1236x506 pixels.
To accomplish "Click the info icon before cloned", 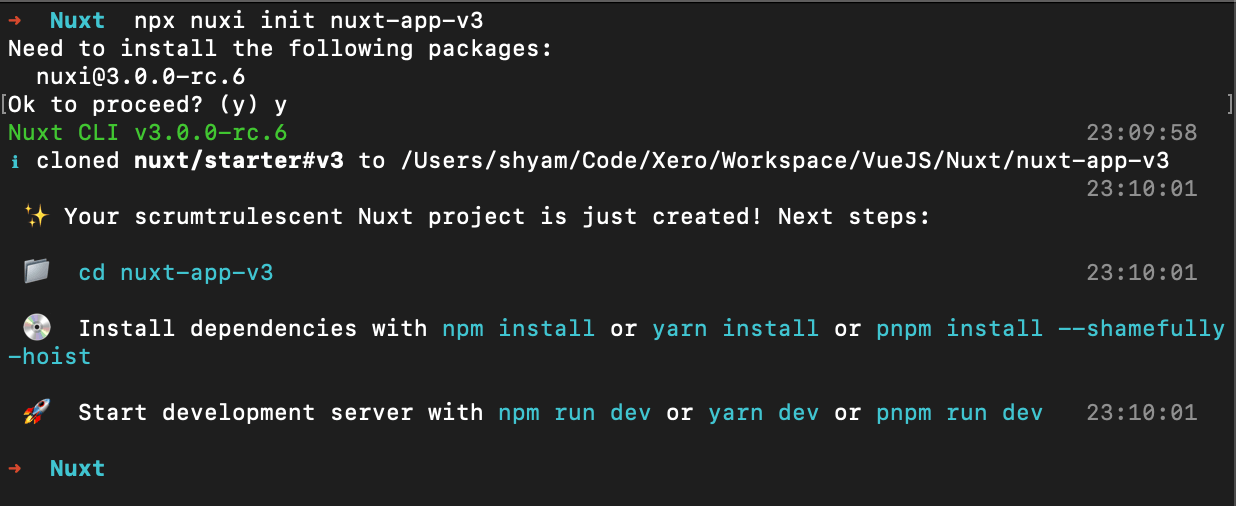I will click(x=14, y=160).
